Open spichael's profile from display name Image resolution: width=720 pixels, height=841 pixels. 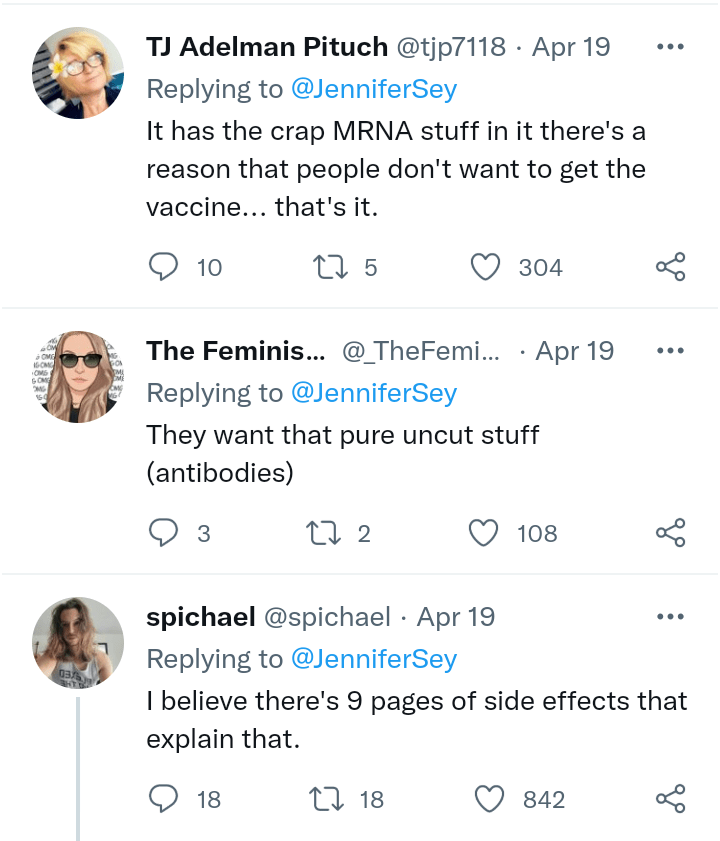coord(201,617)
